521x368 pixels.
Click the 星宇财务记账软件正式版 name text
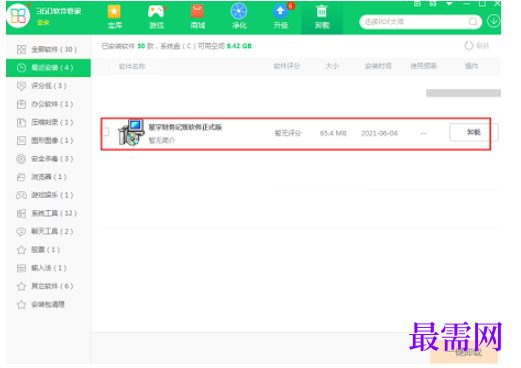click(x=185, y=127)
